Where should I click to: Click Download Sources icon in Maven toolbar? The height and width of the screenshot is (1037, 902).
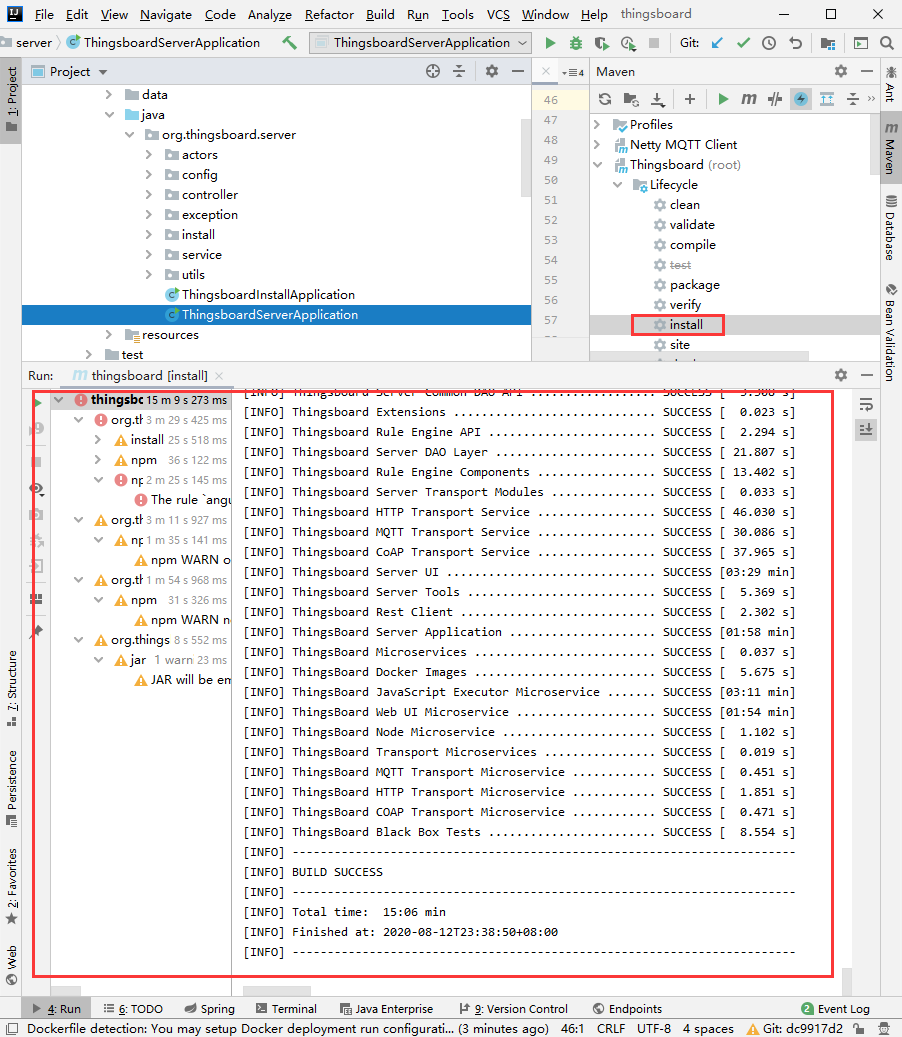coord(658,99)
